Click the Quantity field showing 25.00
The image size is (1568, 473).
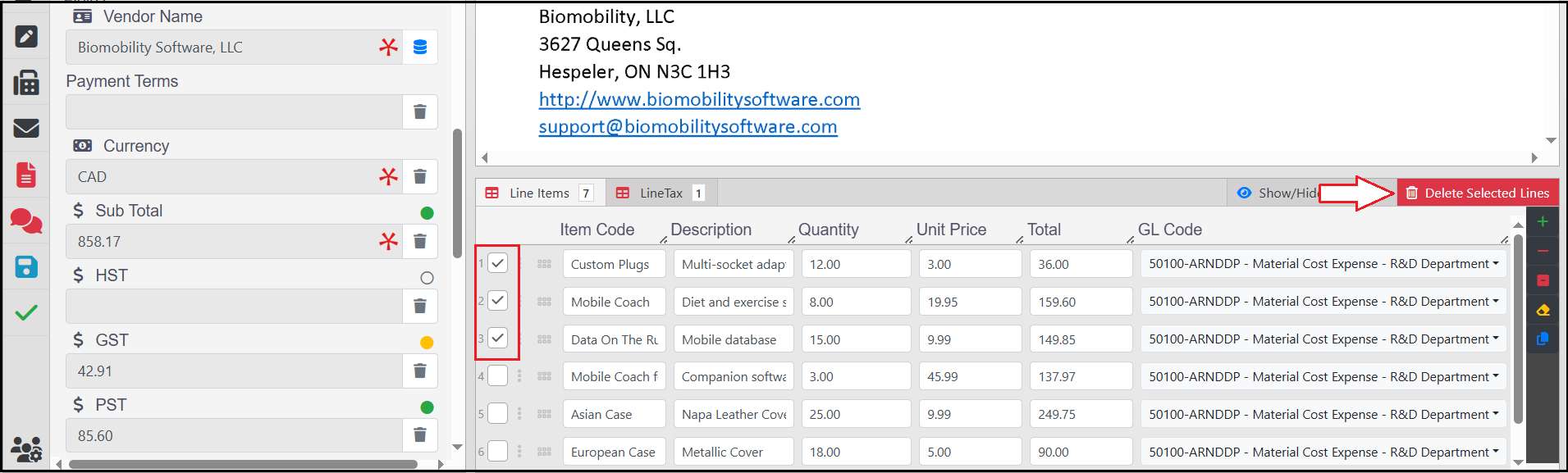(856, 414)
